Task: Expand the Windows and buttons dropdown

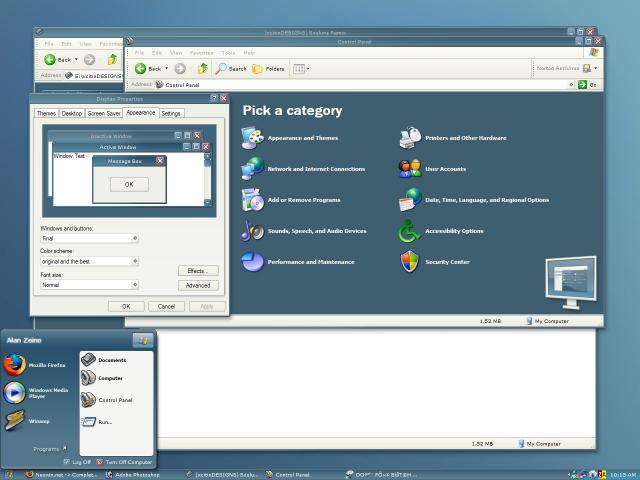Action: coord(134,239)
